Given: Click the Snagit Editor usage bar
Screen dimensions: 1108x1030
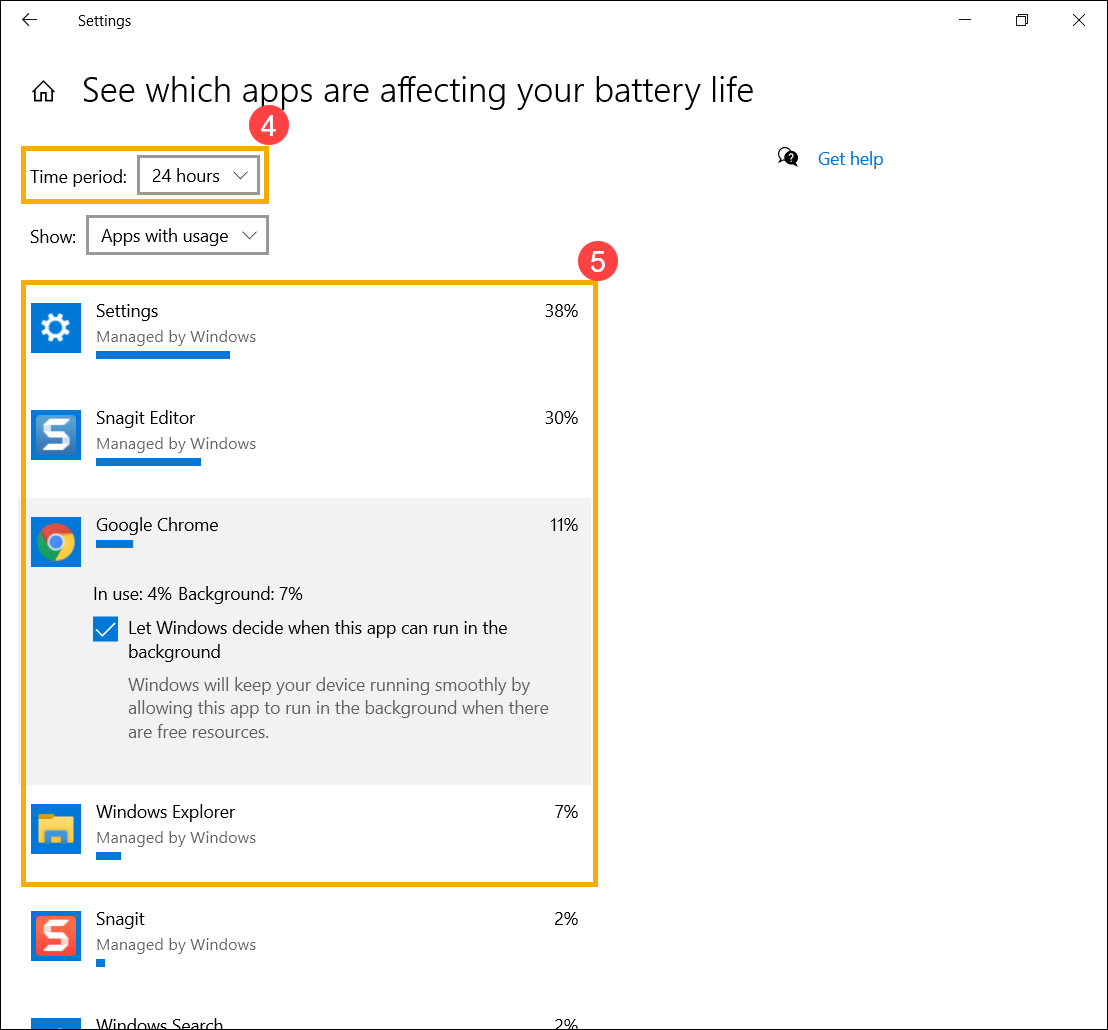Looking at the screenshot, I should (x=148, y=462).
